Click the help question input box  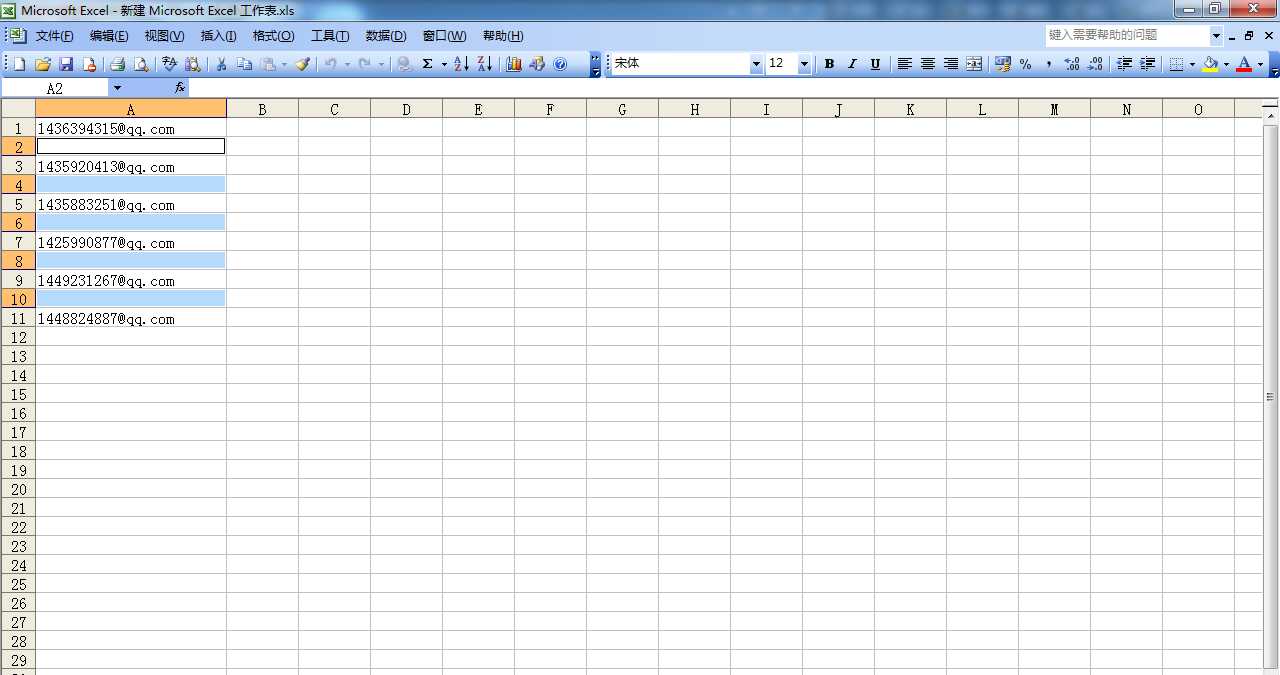[1127, 35]
